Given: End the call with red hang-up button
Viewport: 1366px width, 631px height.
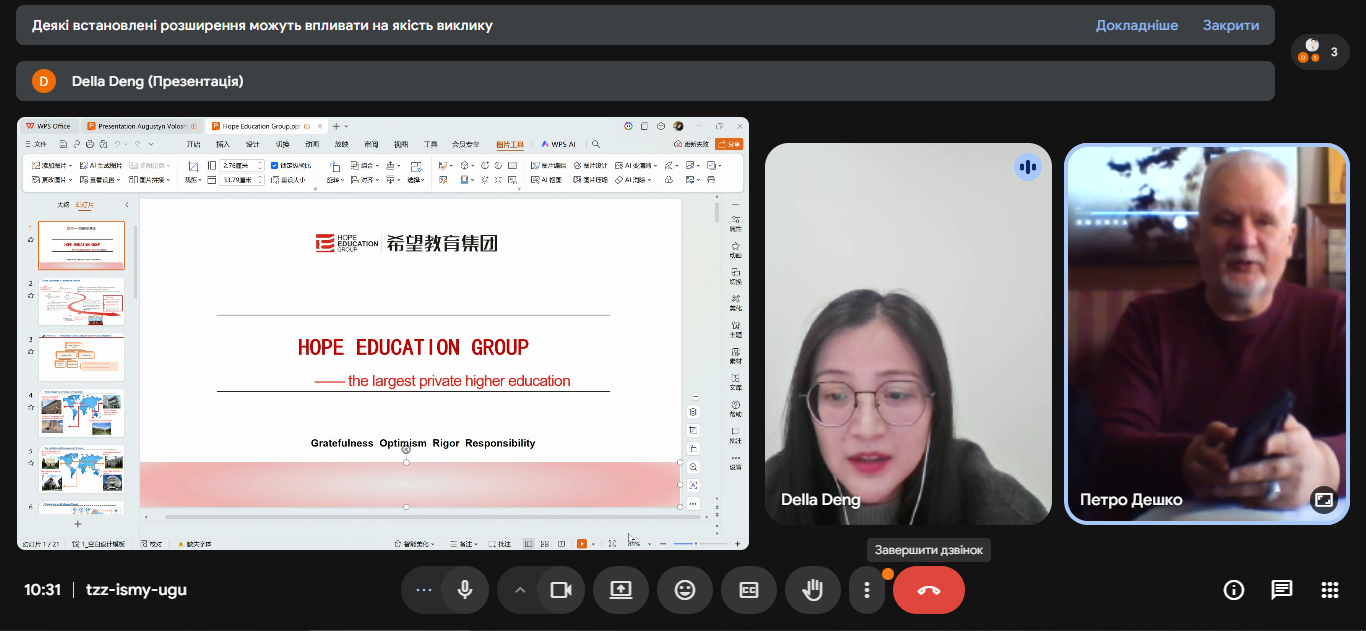Looking at the screenshot, I should [x=929, y=590].
